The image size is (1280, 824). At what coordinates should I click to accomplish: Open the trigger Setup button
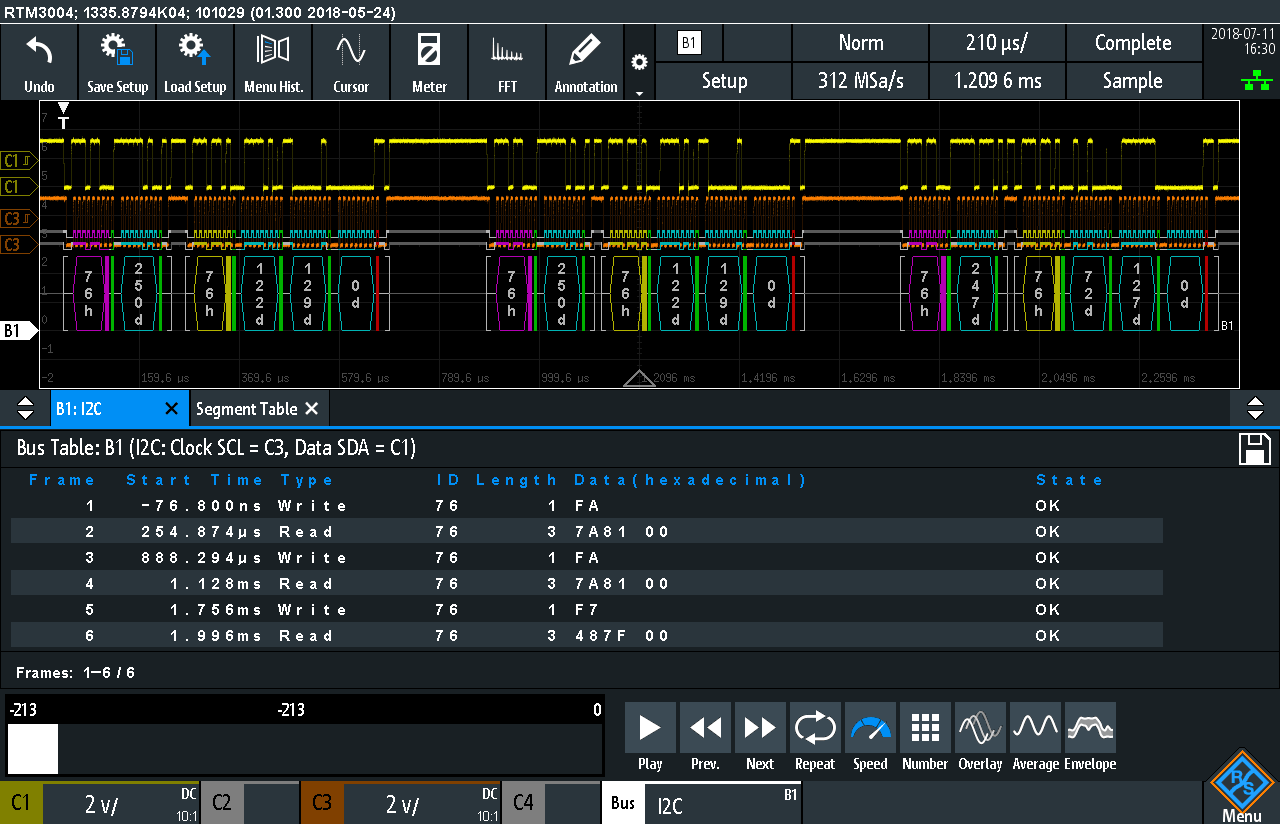[x=725, y=81]
